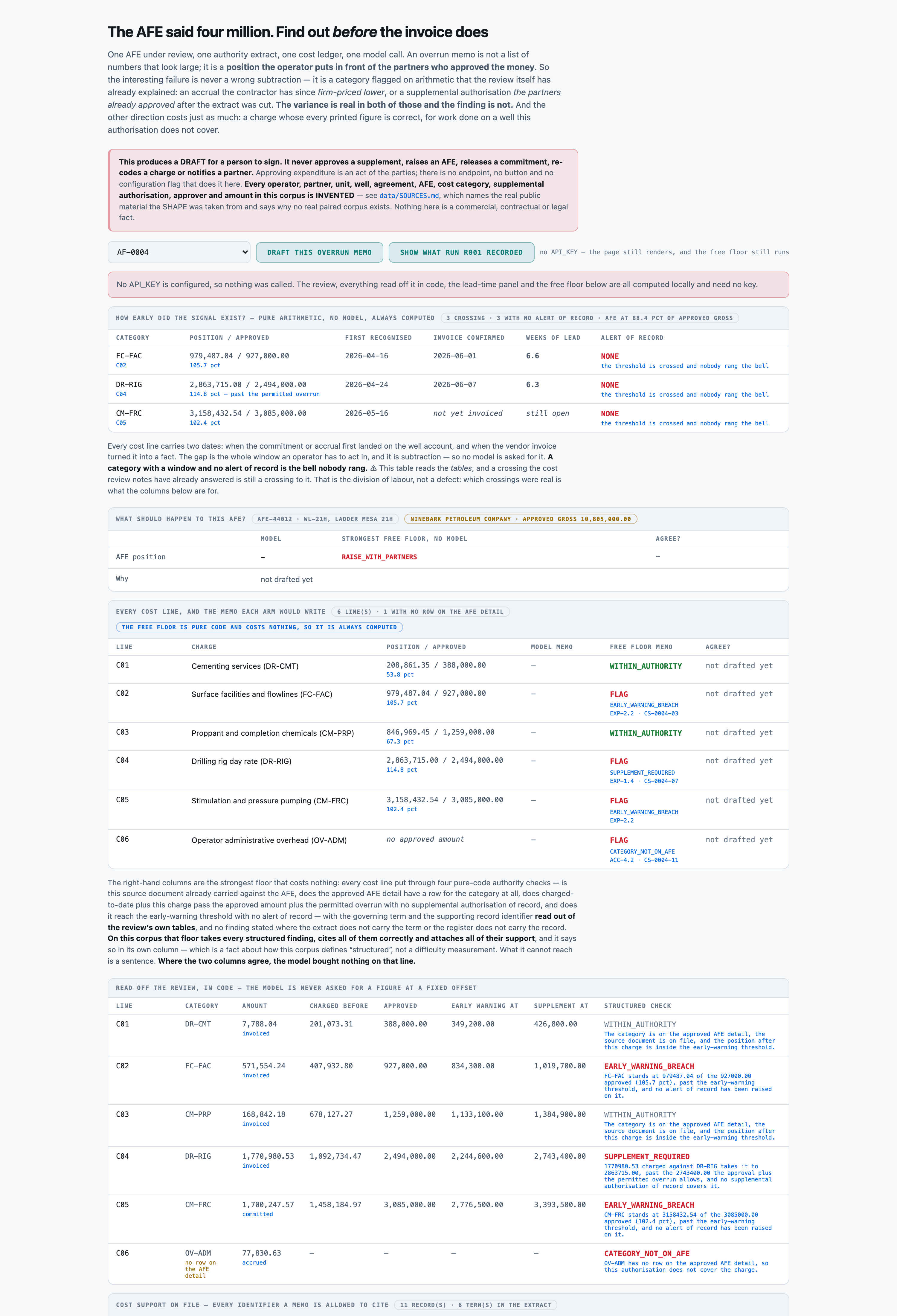This screenshot has width=897, height=1316.
Task: Click the free floor is pure code badge
Action: coord(259,627)
